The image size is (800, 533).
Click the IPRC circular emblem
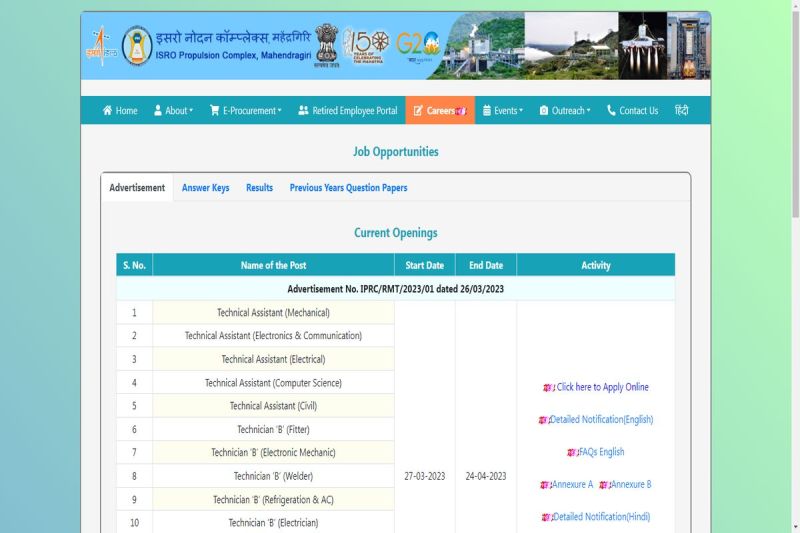click(x=137, y=46)
